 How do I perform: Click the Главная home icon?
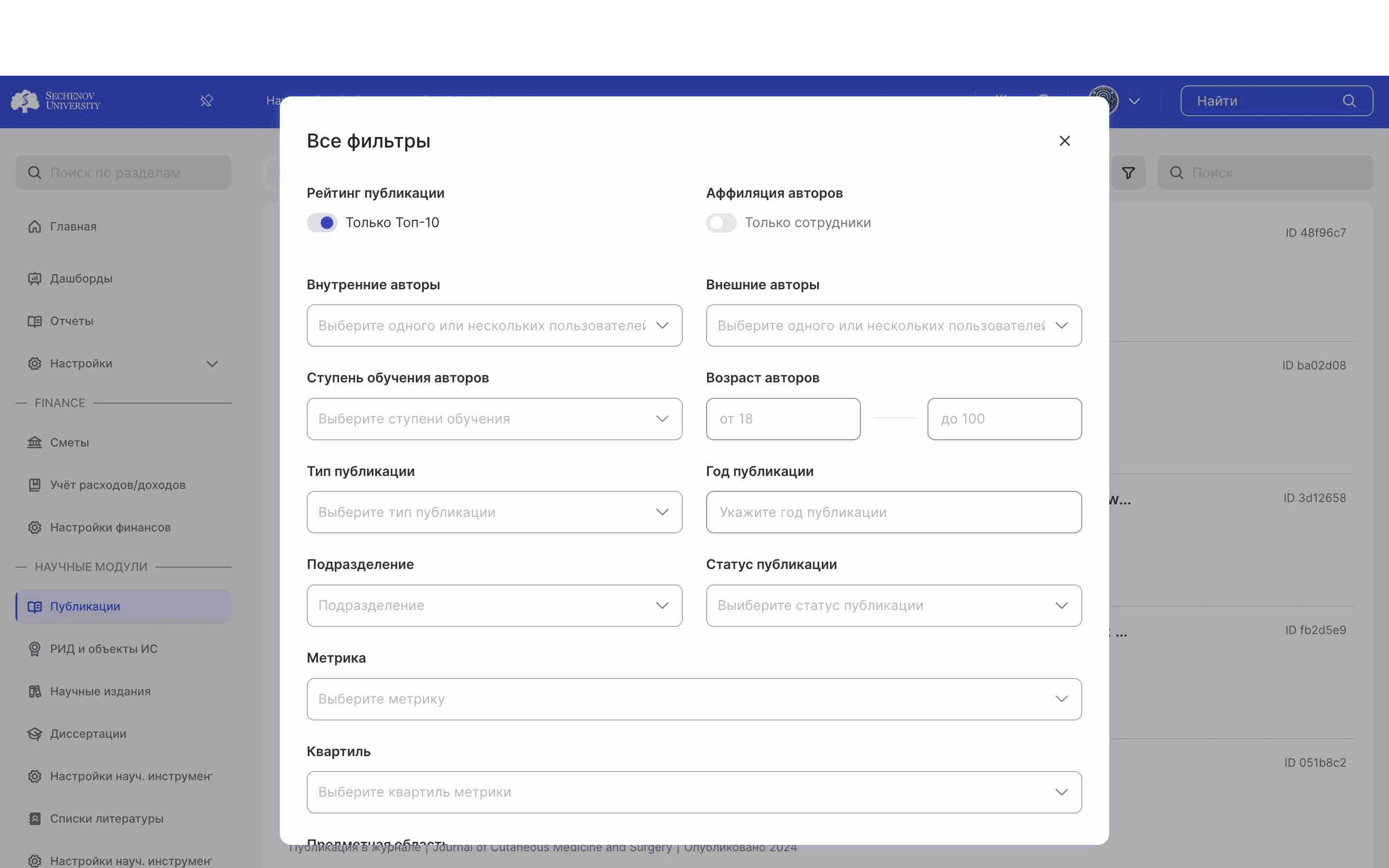click(34, 227)
